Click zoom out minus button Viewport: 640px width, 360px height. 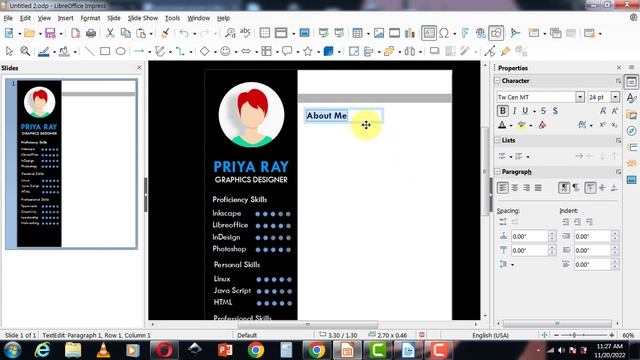pyautogui.click(x=556, y=335)
